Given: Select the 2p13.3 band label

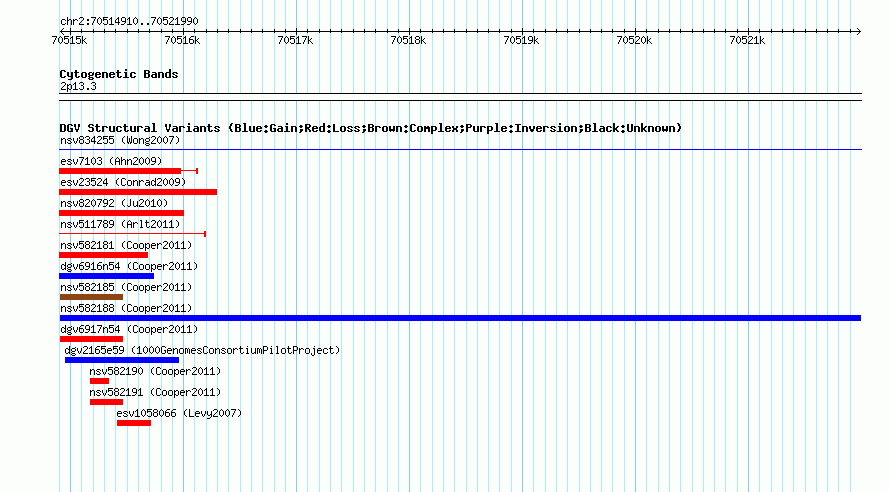Looking at the screenshot, I should tap(78, 86).
